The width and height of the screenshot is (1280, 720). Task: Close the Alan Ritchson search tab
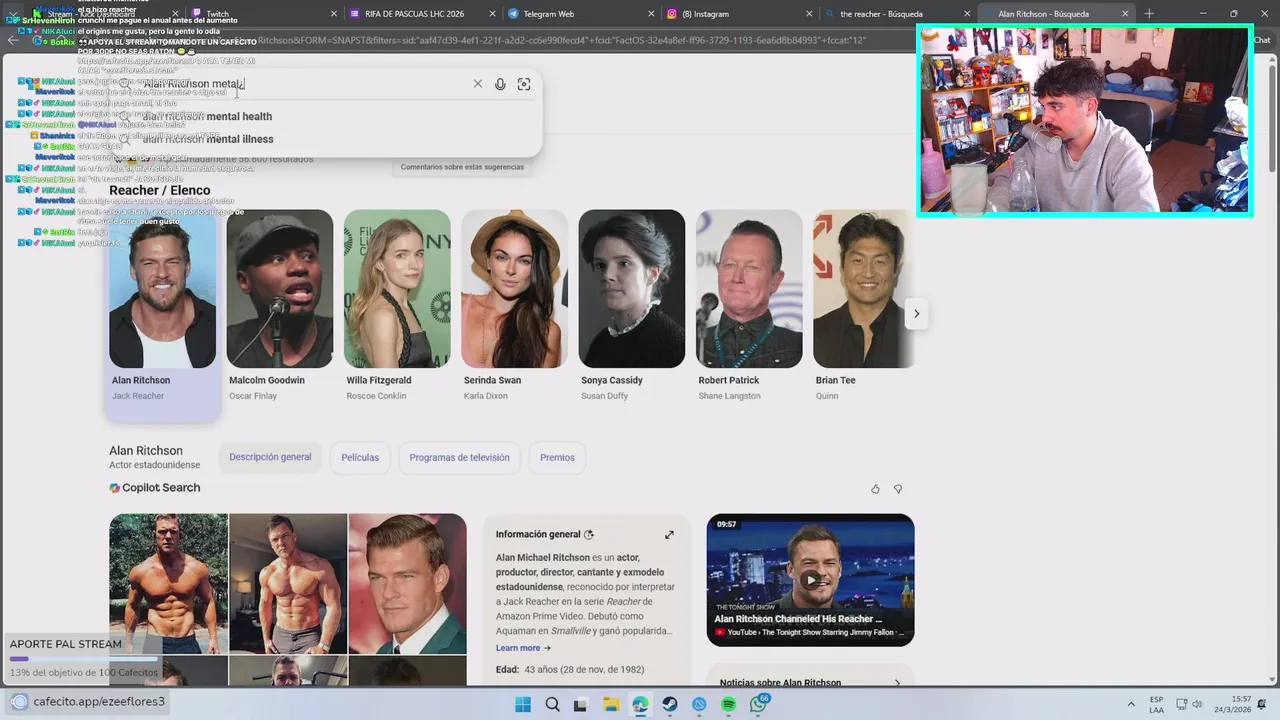[x=1125, y=14]
